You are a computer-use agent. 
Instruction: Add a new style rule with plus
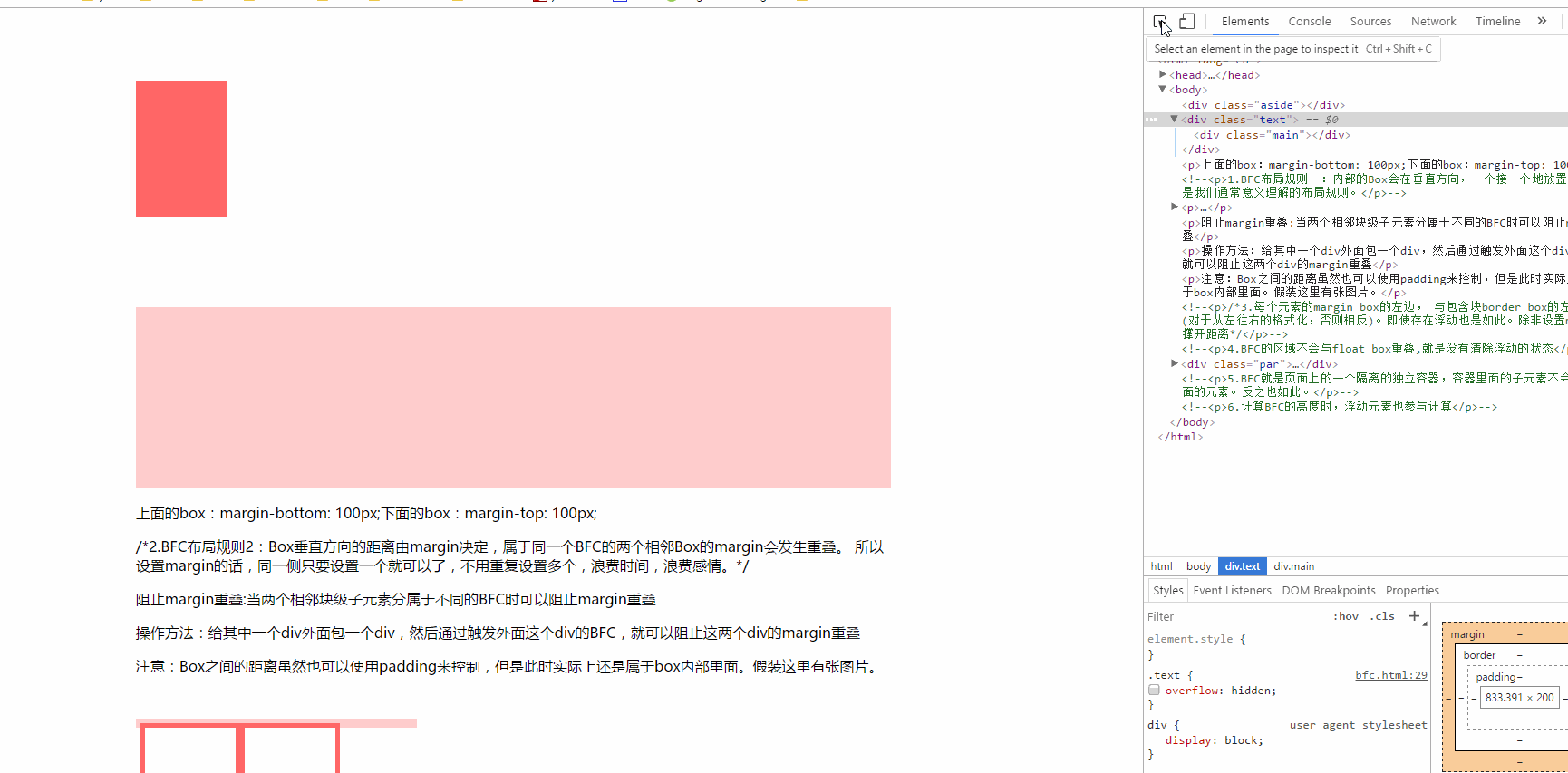pos(1414,615)
